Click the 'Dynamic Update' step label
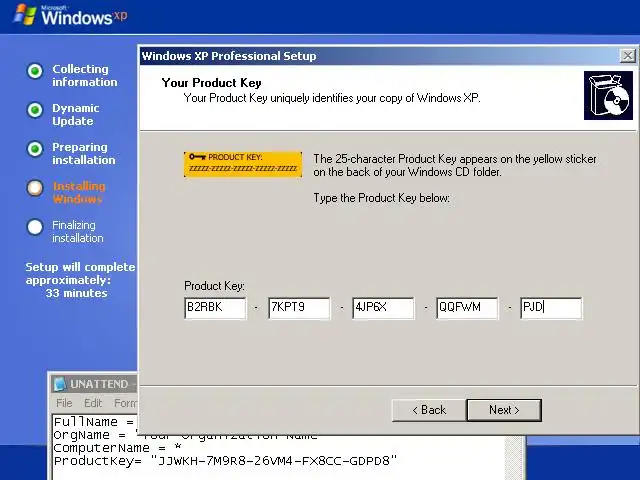 coord(76,115)
